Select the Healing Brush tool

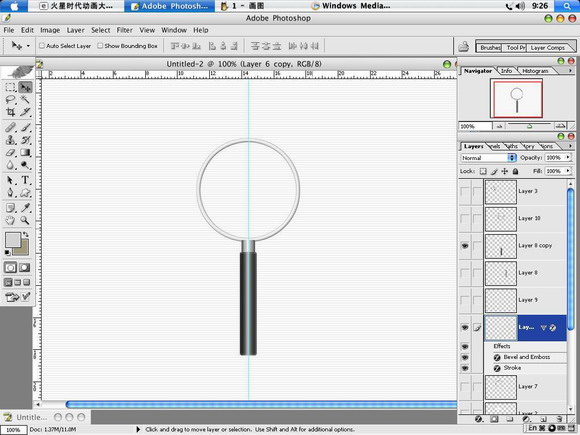pyautogui.click(x=10, y=128)
